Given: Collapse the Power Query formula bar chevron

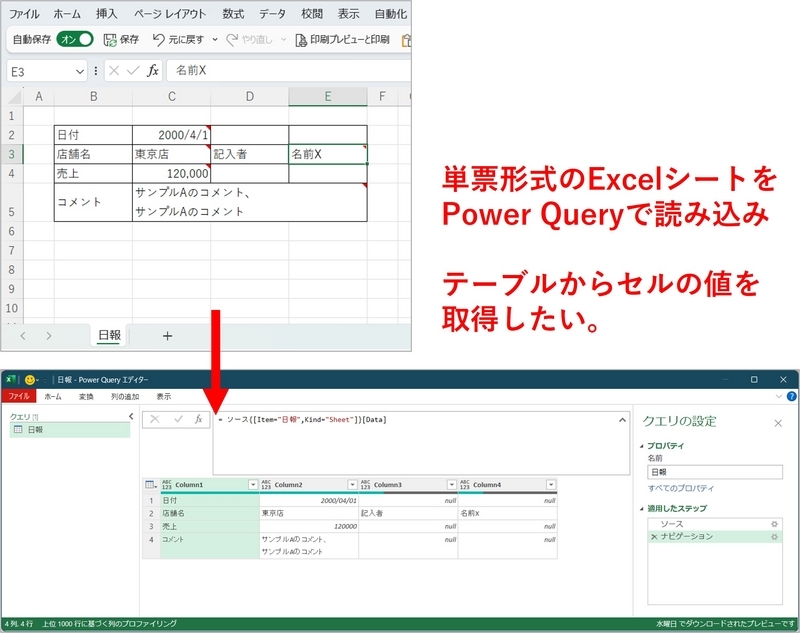Looking at the screenshot, I should (622, 420).
